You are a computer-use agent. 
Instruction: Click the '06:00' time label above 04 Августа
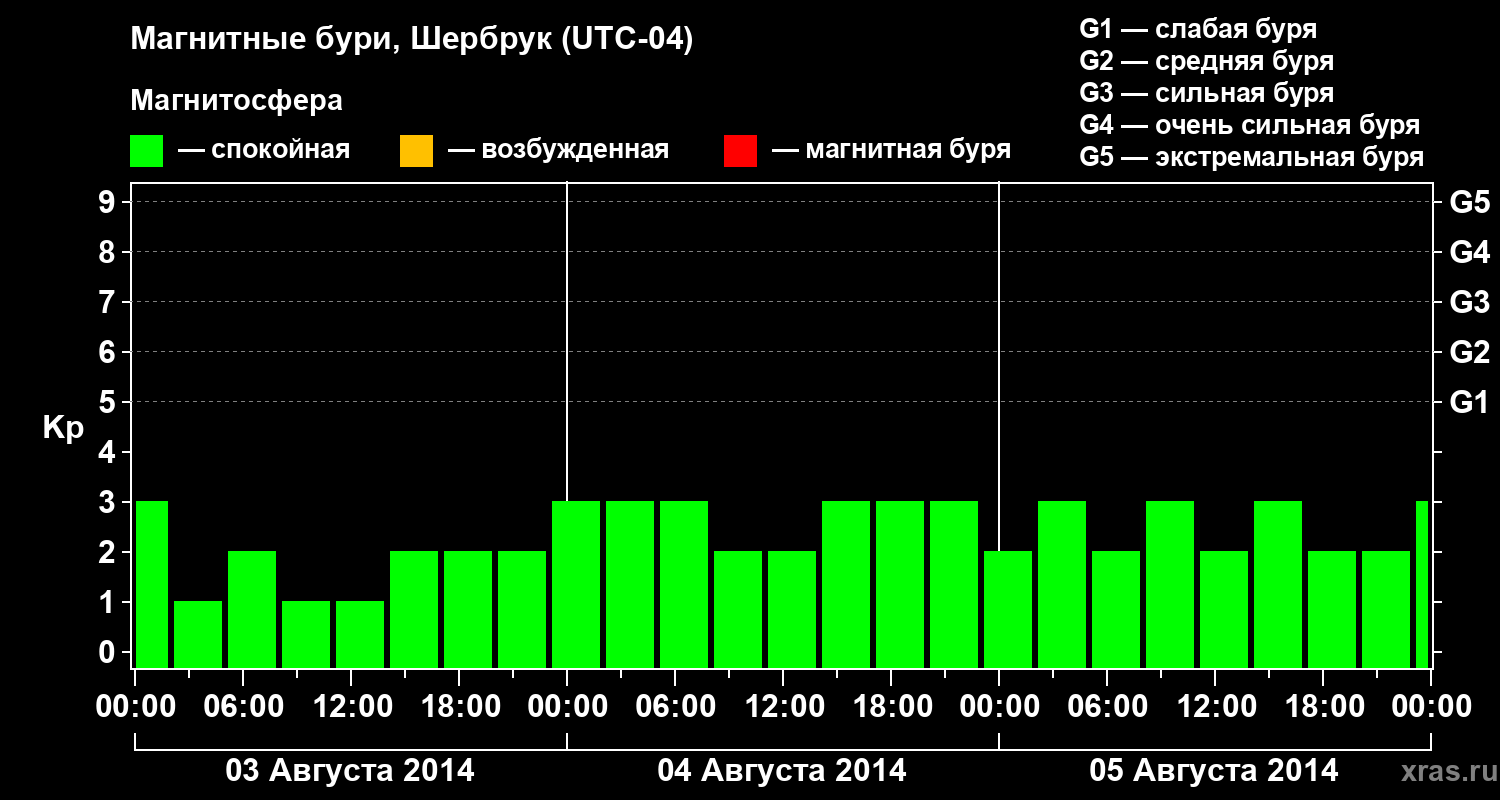coord(676,706)
